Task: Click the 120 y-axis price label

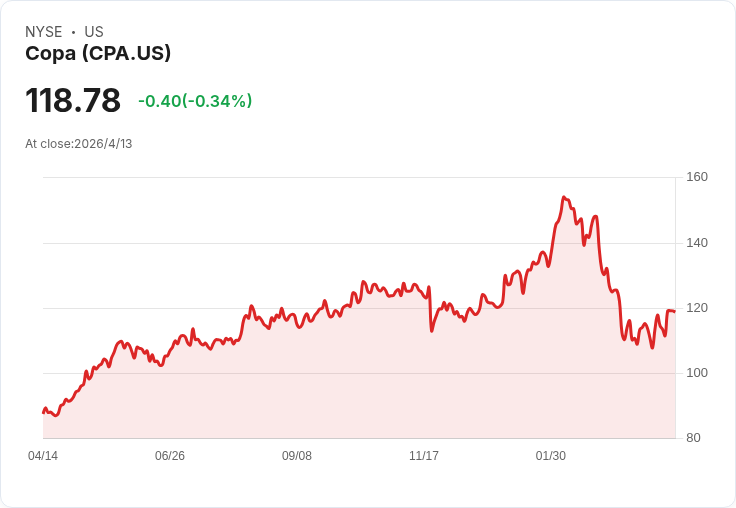Action: coord(696,308)
